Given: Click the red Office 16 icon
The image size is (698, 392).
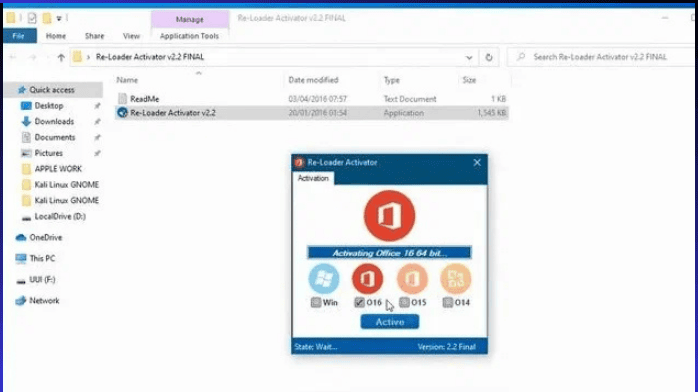Looking at the screenshot, I should pos(368,279).
